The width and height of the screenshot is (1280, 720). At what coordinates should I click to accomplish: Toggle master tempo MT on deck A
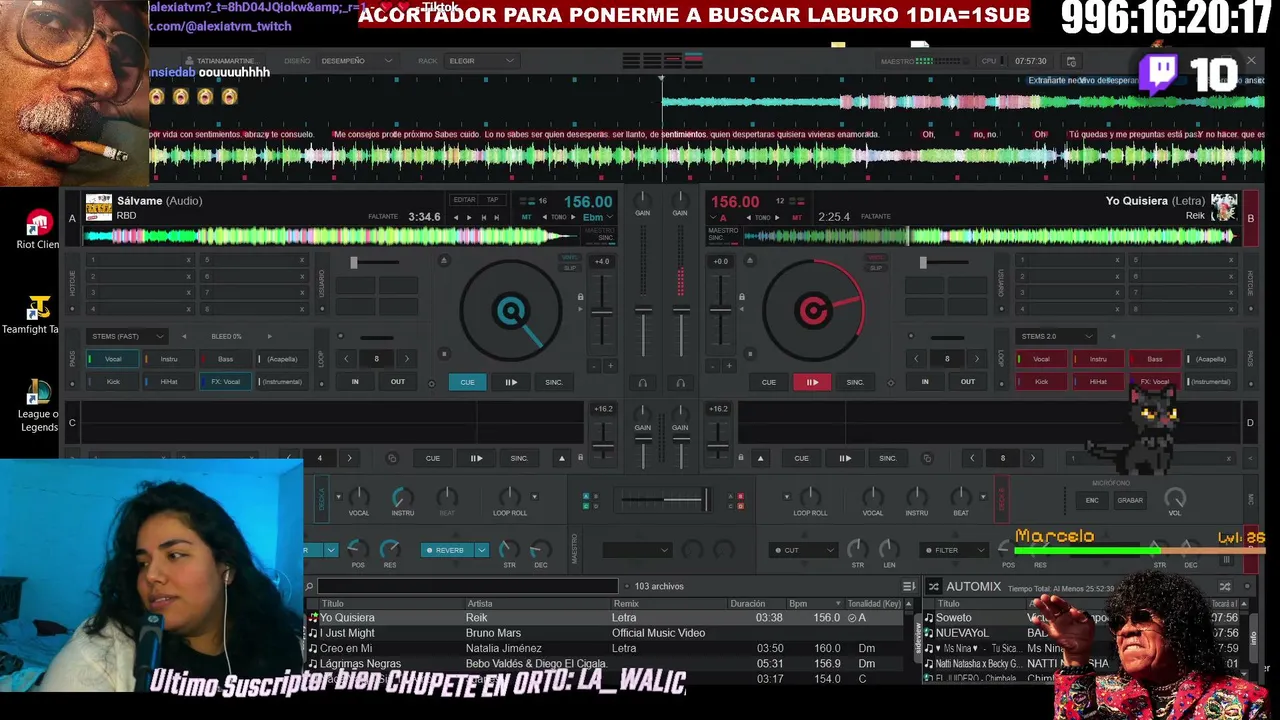527,217
